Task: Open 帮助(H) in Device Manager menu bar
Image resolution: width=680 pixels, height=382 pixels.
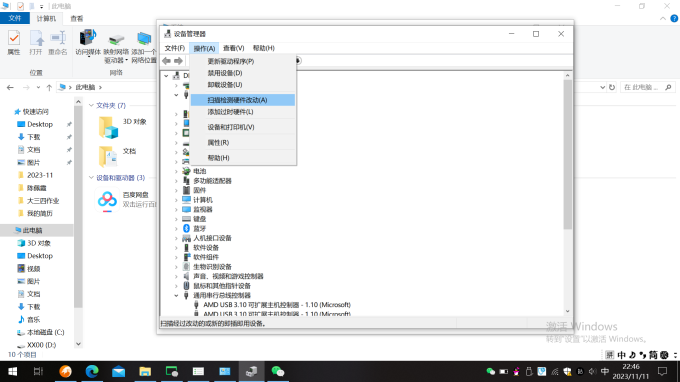Action: 263,48
